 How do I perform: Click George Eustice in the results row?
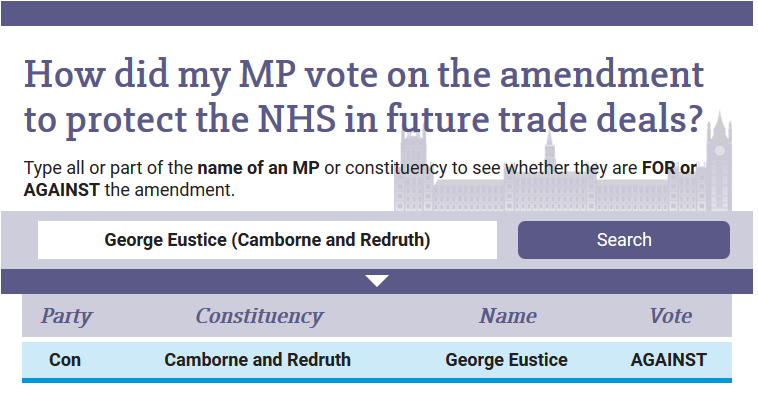pyautogui.click(x=506, y=360)
